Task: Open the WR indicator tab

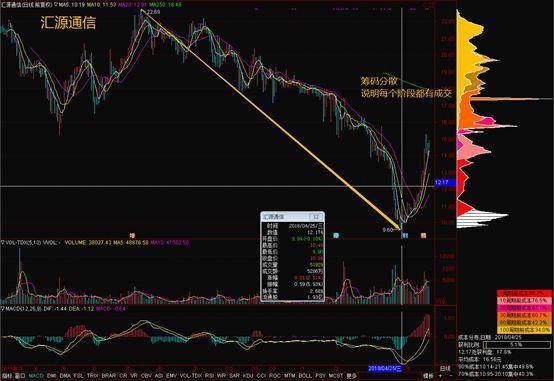Action: pyautogui.click(x=222, y=376)
